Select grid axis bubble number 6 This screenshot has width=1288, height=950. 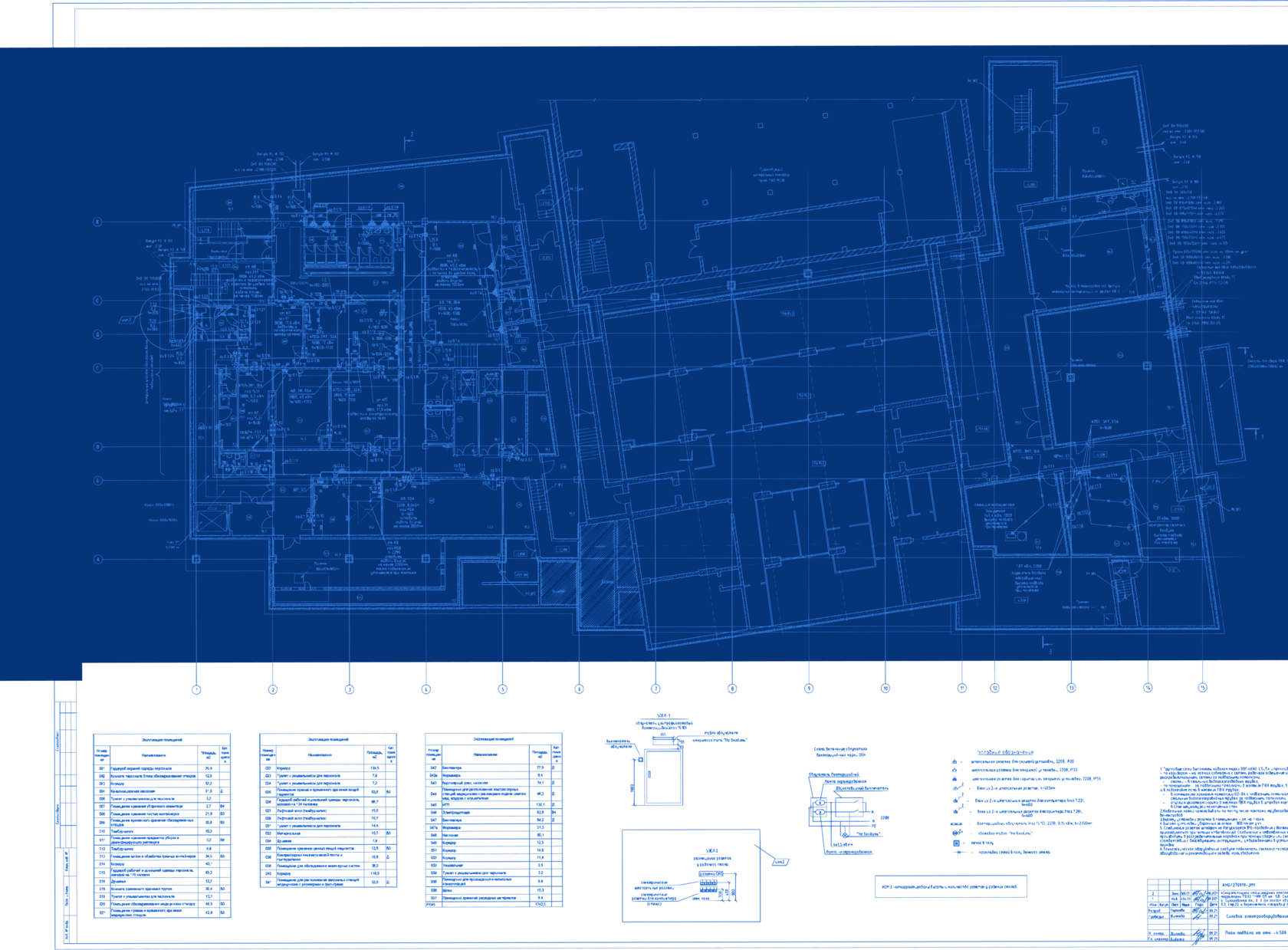point(579,689)
